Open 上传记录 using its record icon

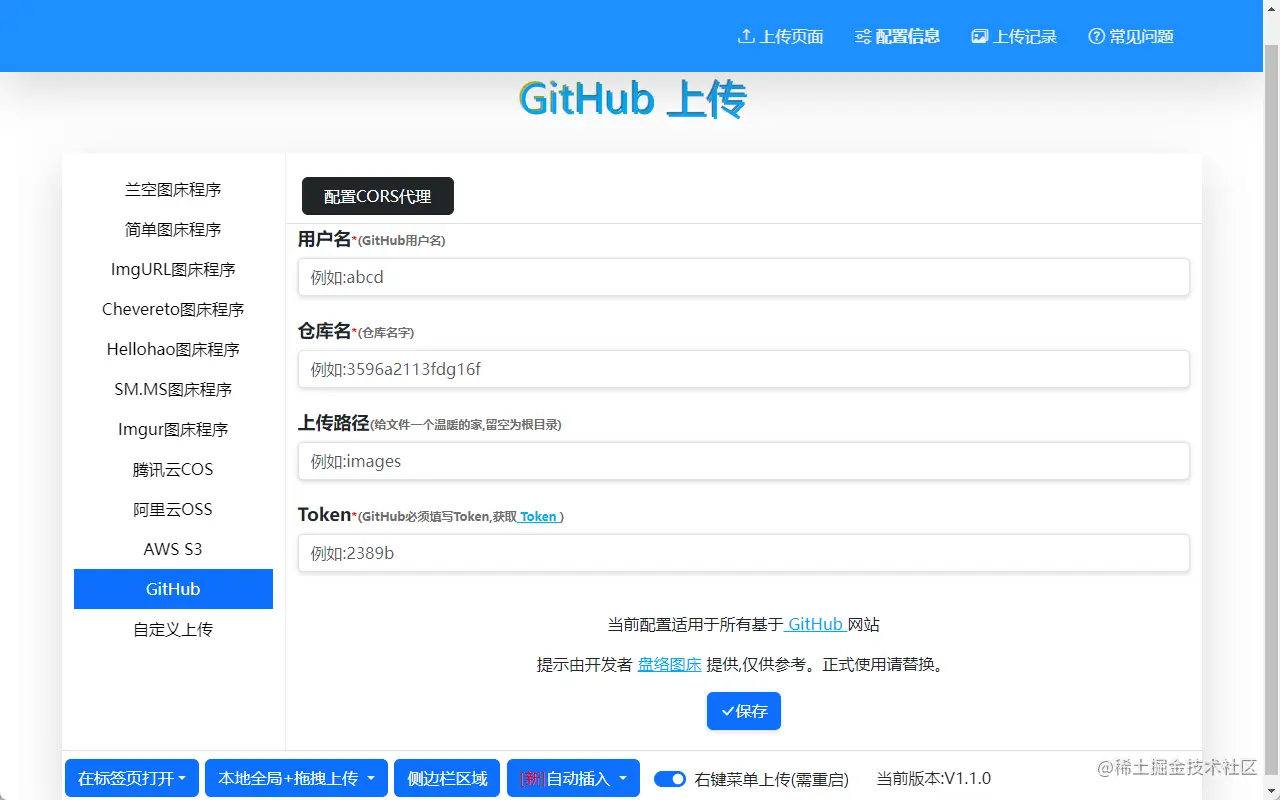(978, 36)
